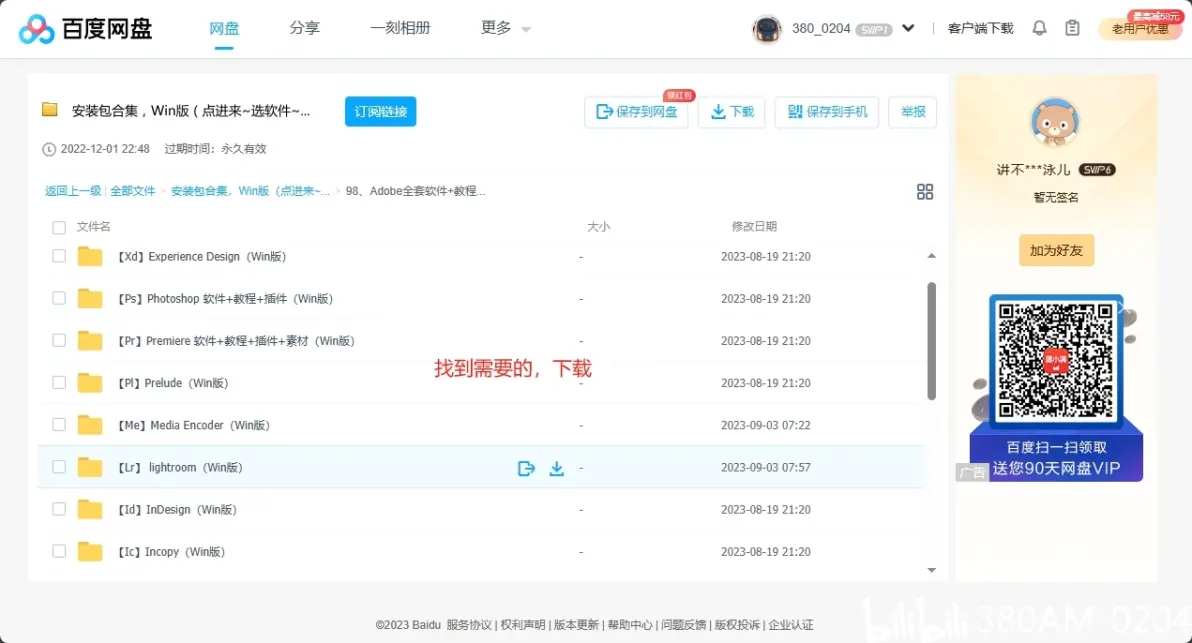Click the Id InDesign folder icon
1192x643 pixels.
(x=90, y=510)
